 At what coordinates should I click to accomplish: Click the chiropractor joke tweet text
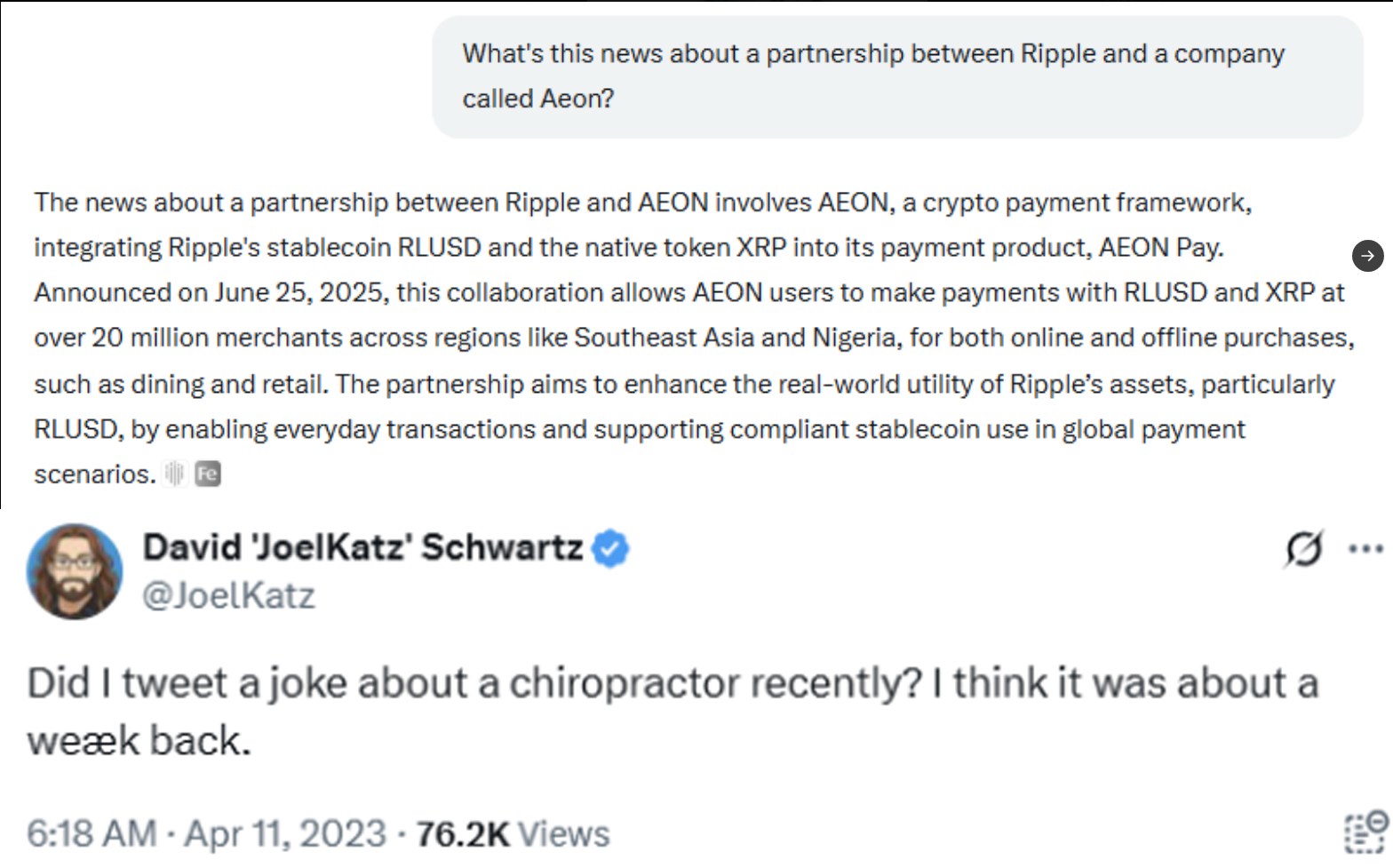pos(673,712)
